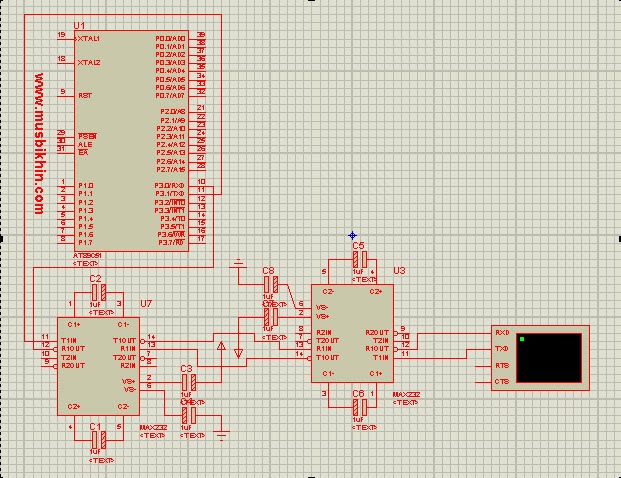Click the CTS pin on virtual terminal

(502, 381)
